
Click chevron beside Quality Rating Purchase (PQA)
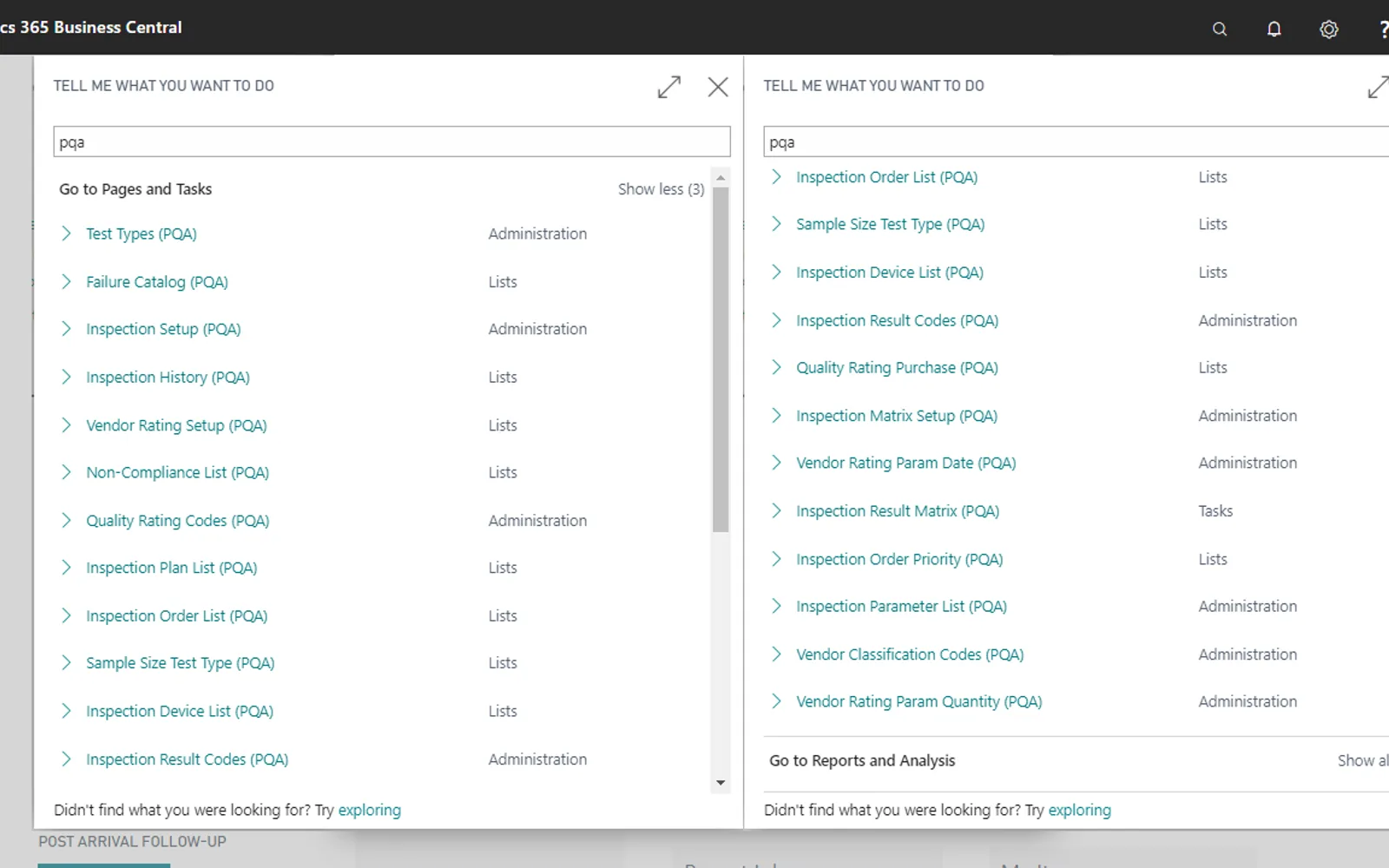click(776, 367)
